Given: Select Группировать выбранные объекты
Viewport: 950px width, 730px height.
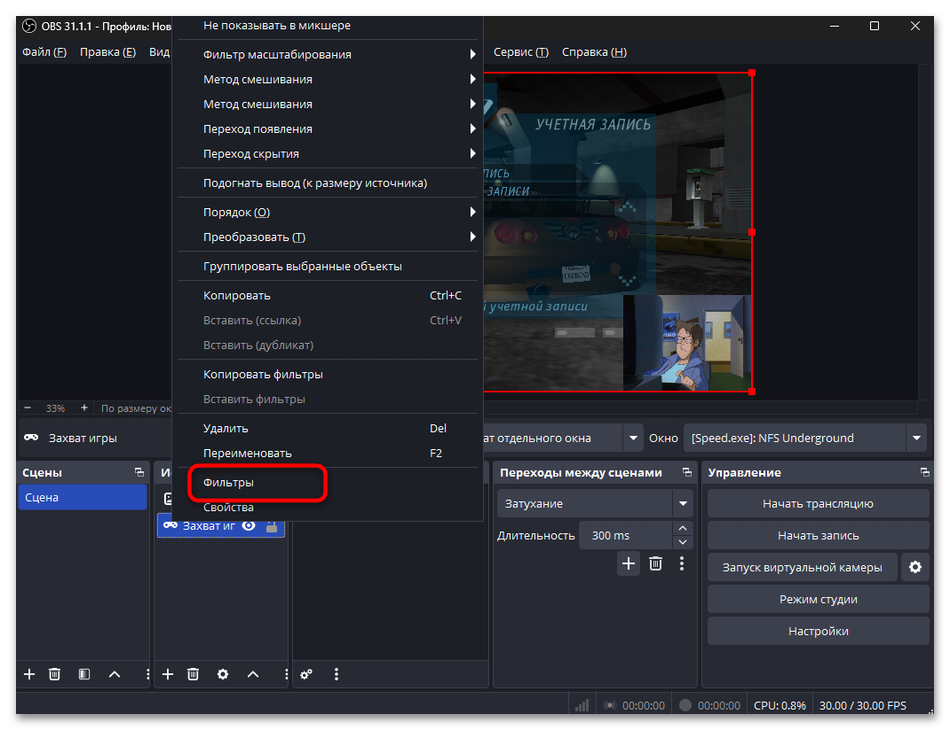Looking at the screenshot, I should click(x=328, y=267).
